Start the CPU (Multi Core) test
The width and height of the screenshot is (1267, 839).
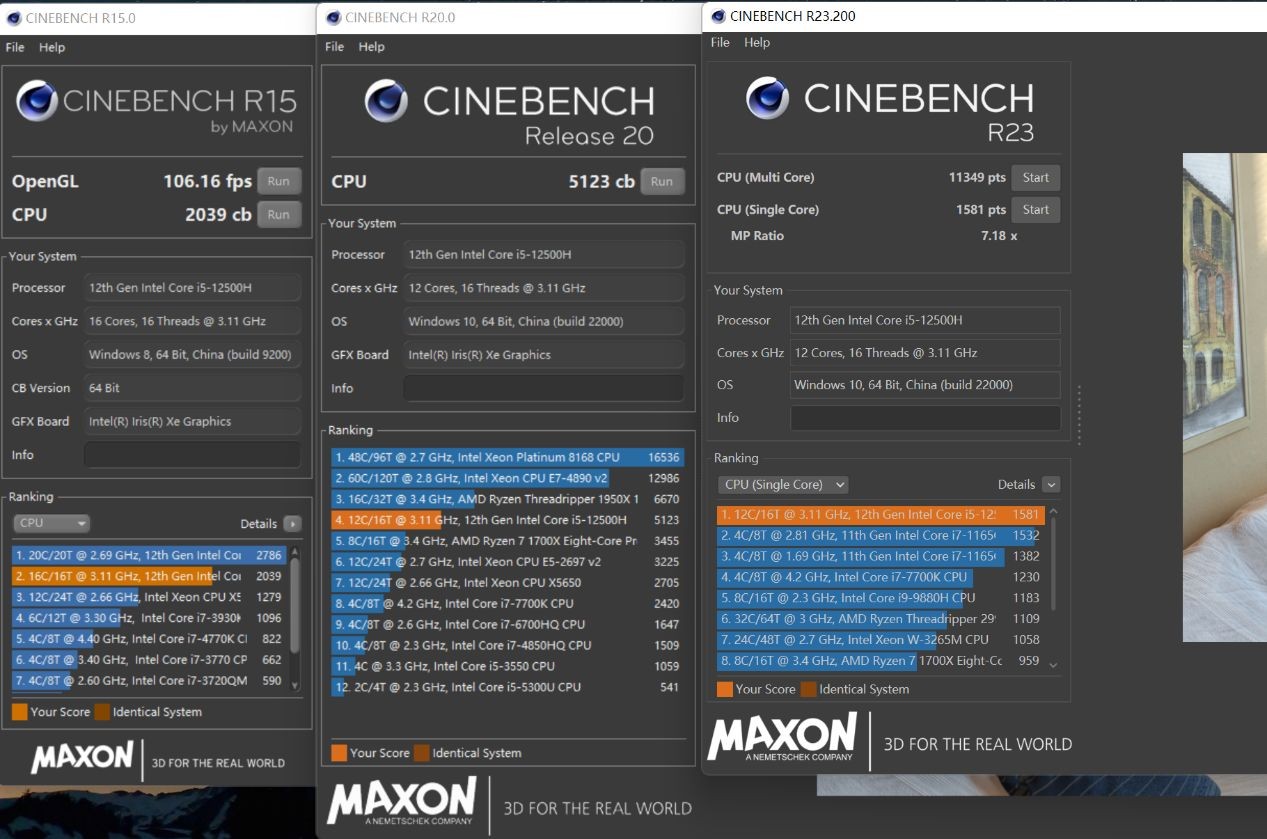coord(1036,178)
